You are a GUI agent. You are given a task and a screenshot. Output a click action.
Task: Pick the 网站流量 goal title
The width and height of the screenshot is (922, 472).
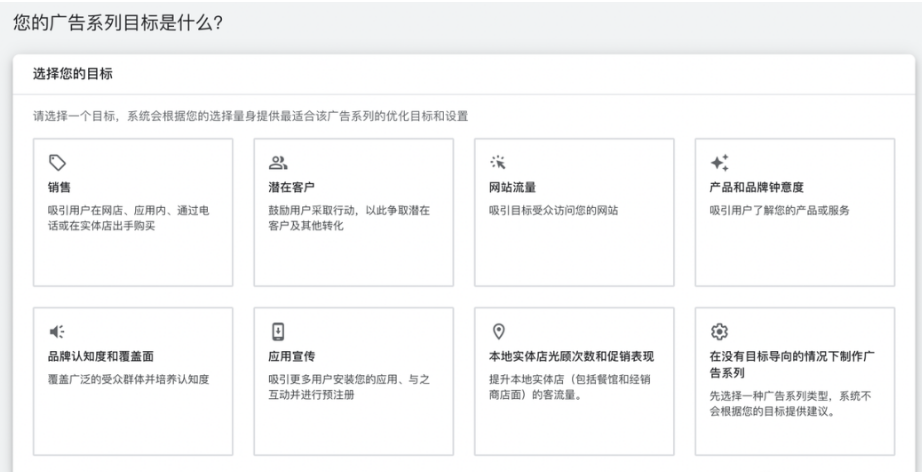511,187
